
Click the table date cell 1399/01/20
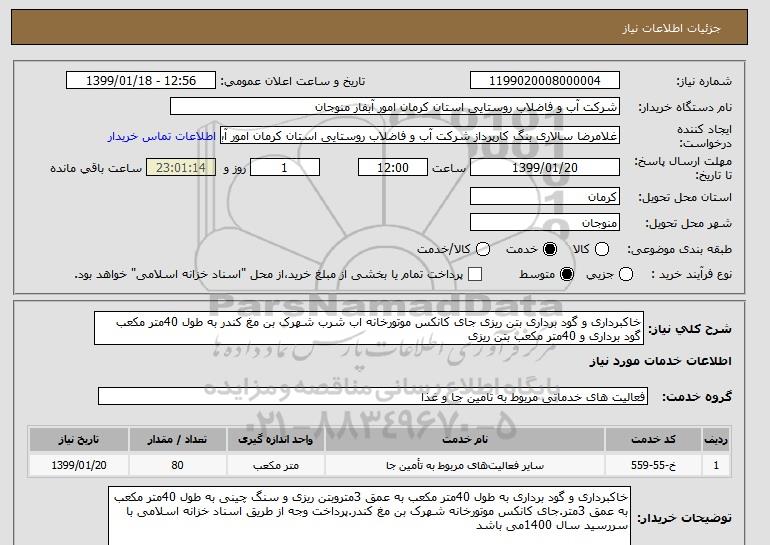tap(79, 465)
